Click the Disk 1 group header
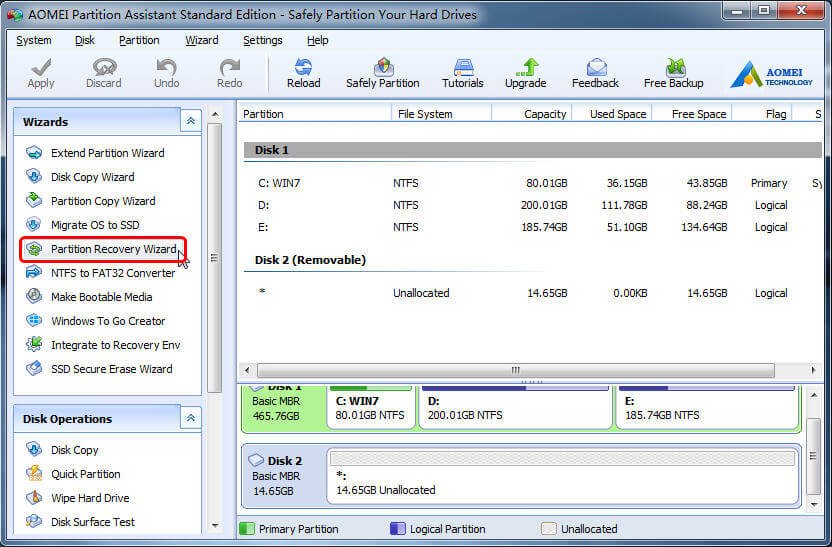This screenshot has height=547, width=832. pos(533,150)
